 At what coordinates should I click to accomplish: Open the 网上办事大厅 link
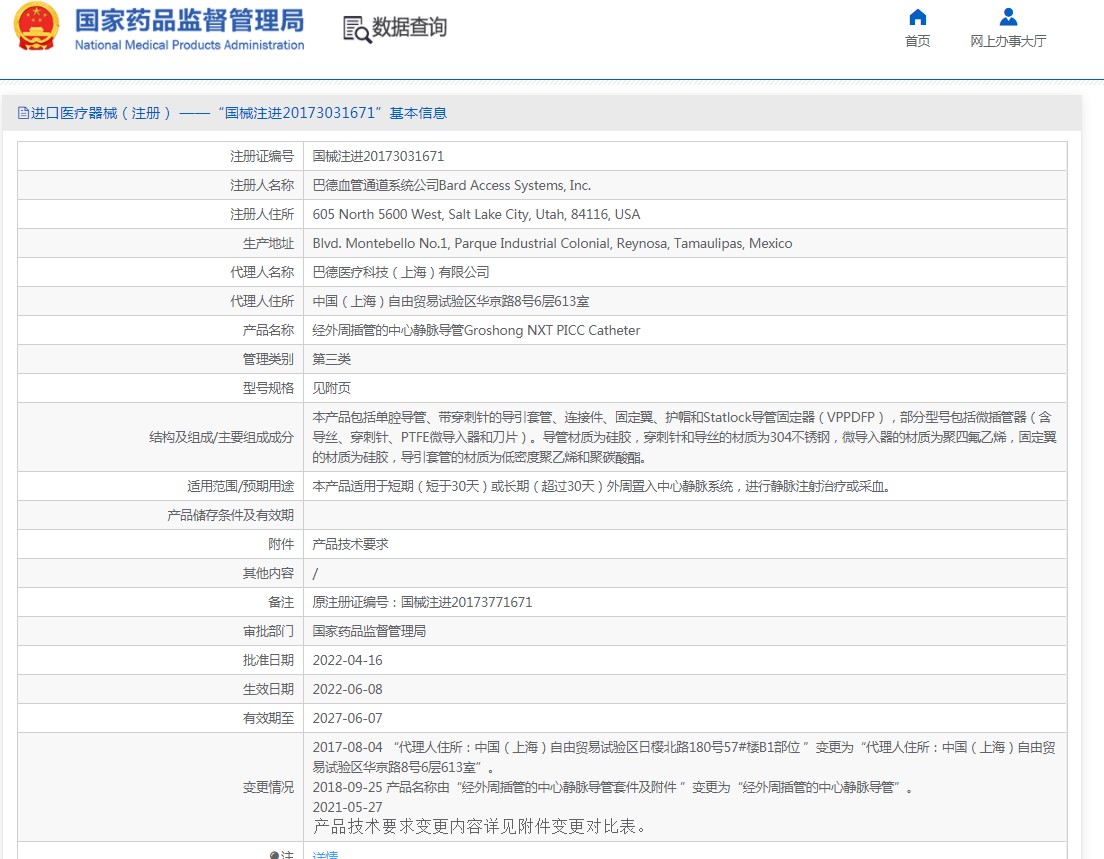(x=1008, y=42)
